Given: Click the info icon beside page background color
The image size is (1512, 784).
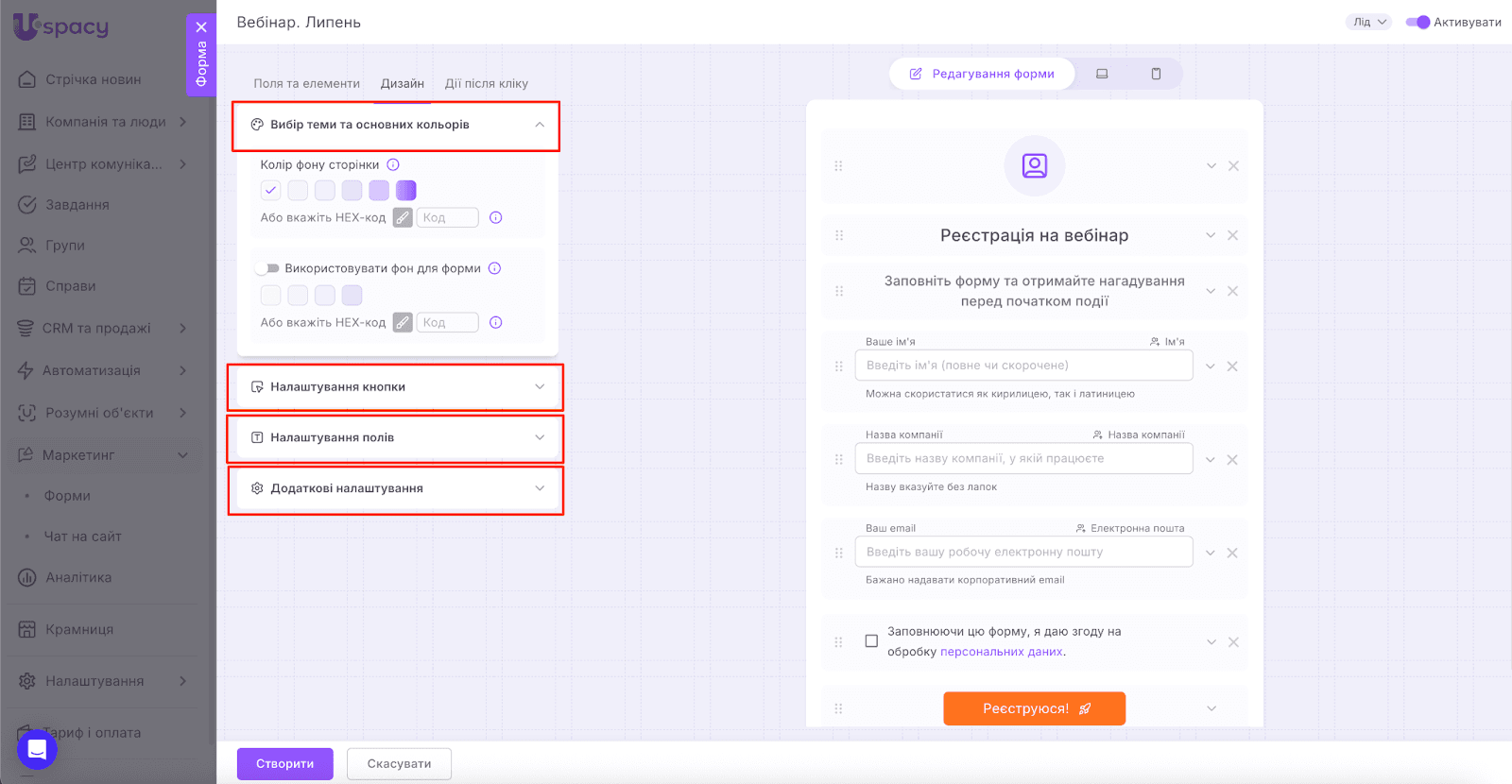Looking at the screenshot, I should pos(393,164).
